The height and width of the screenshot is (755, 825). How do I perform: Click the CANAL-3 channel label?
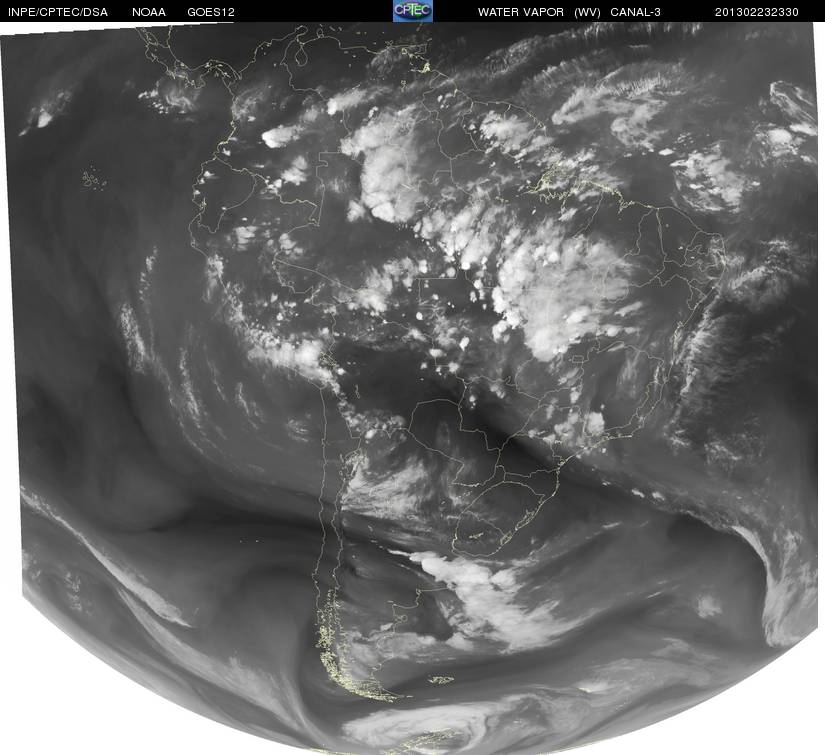tap(635, 12)
